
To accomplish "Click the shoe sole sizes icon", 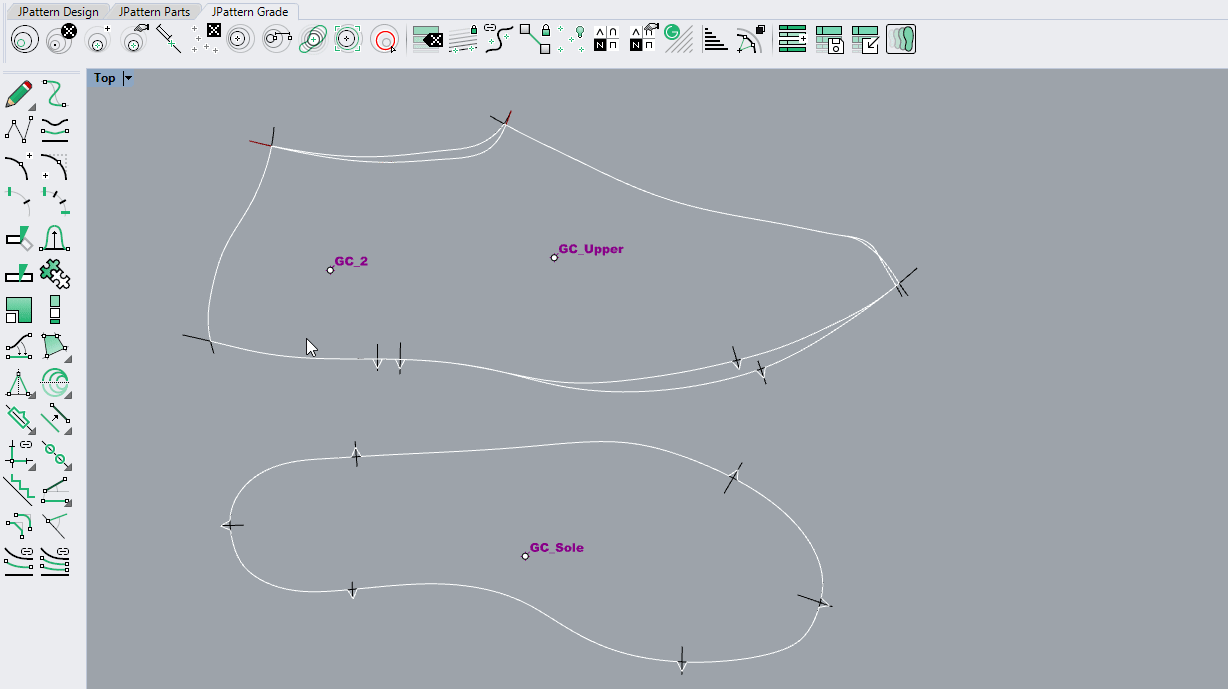I will (x=900, y=40).
